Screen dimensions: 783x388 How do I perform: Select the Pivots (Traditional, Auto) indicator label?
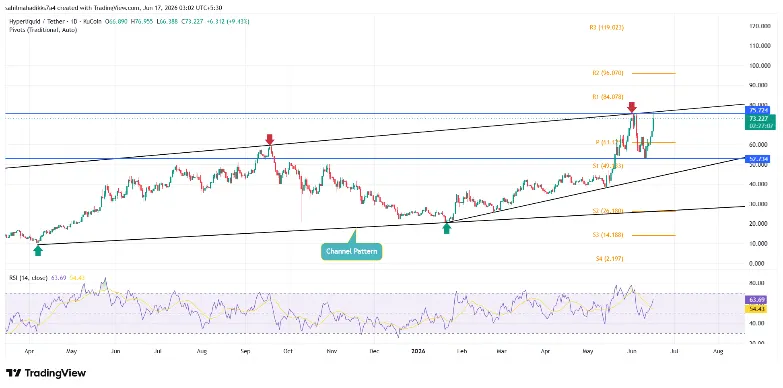coord(43,29)
